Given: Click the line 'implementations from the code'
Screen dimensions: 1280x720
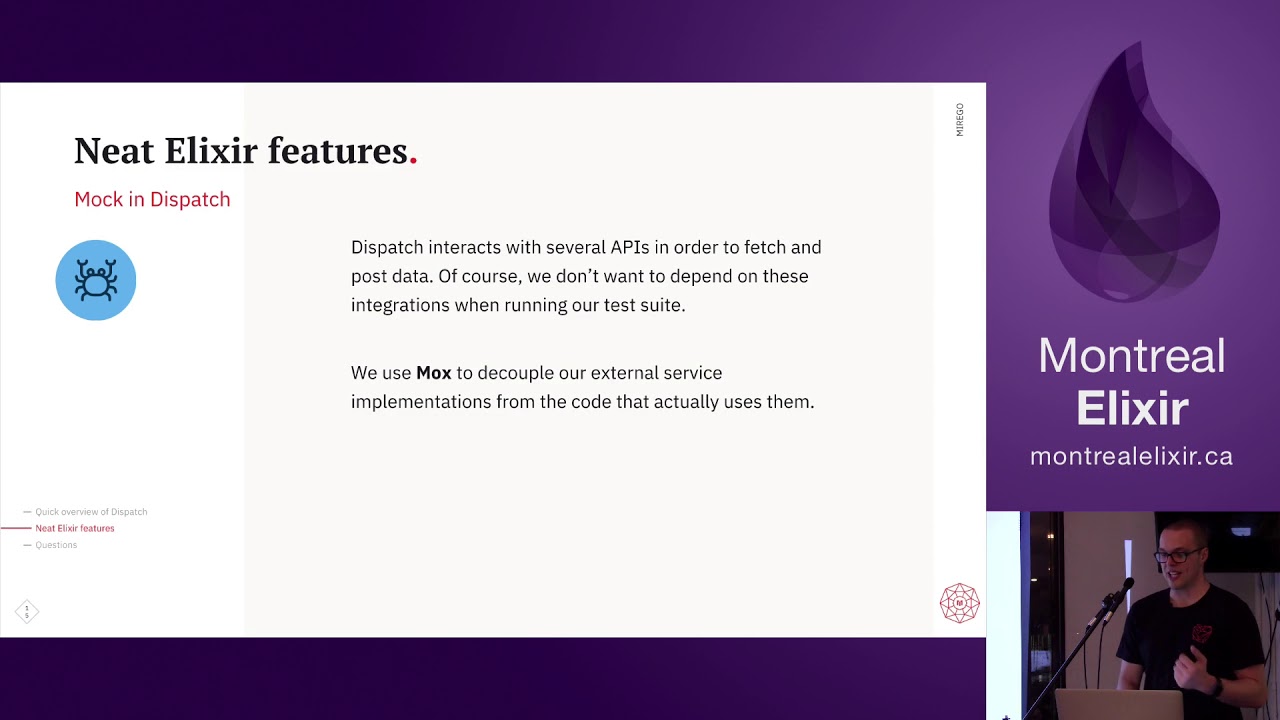Looking at the screenshot, I should [583, 401].
